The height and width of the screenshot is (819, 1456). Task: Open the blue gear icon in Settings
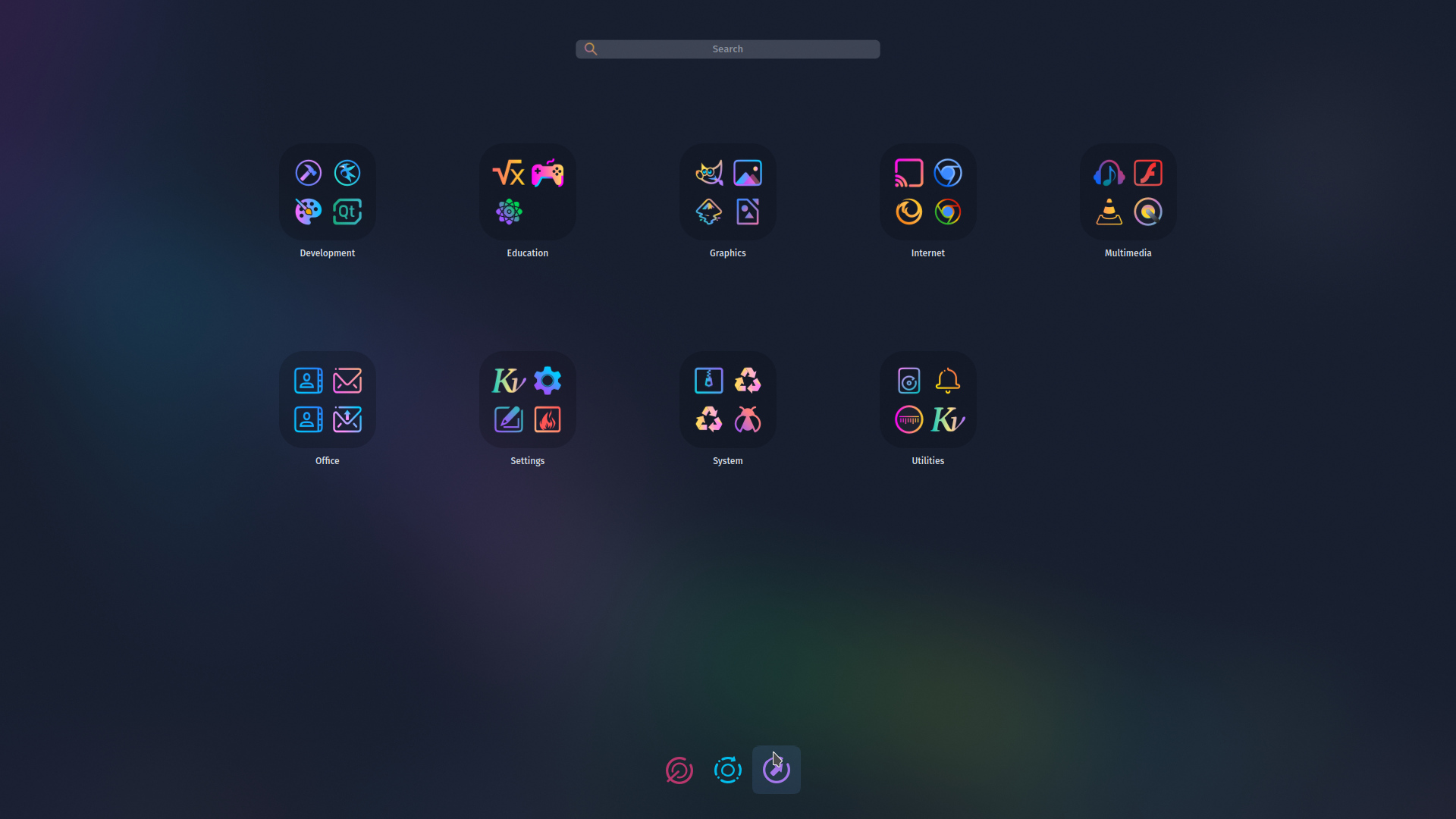point(548,381)
